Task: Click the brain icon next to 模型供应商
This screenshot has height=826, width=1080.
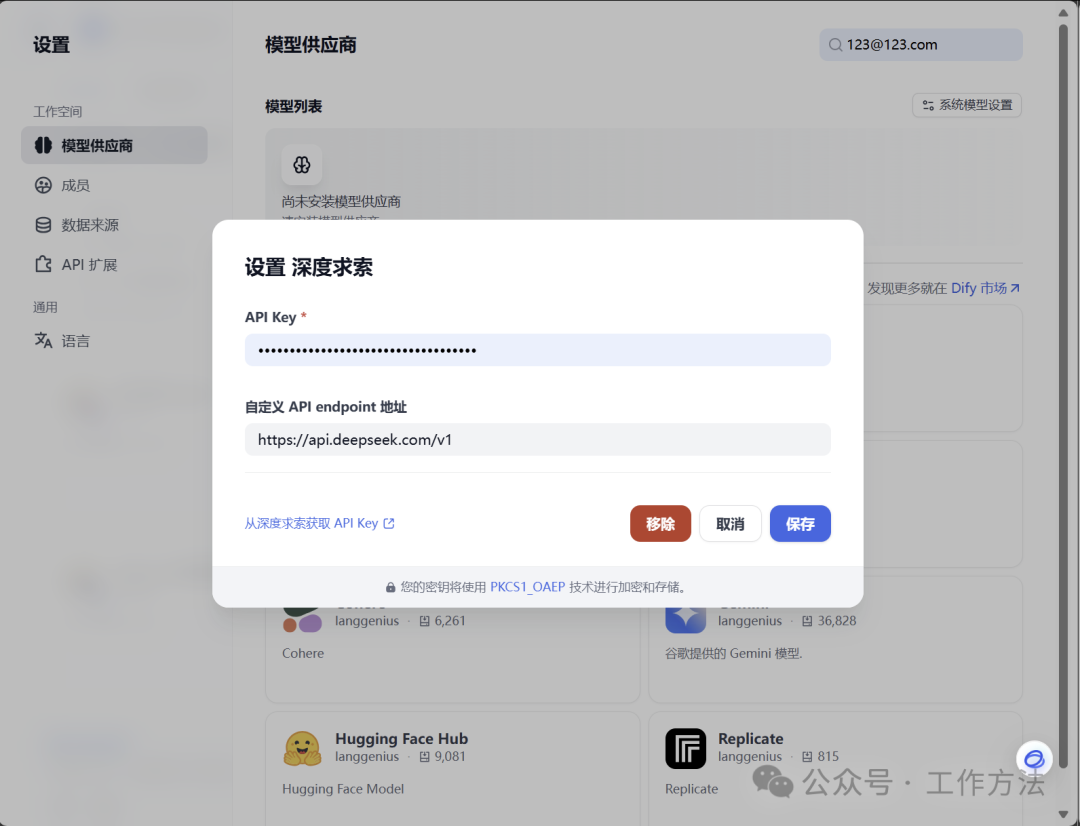Action: pos(43,145)
